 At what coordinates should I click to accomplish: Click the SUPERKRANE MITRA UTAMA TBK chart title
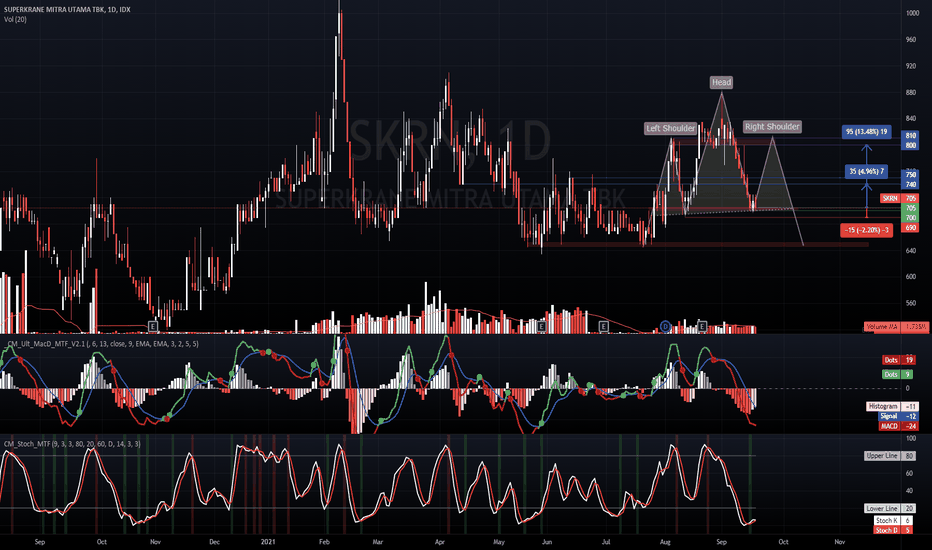[x=67, y=10]
